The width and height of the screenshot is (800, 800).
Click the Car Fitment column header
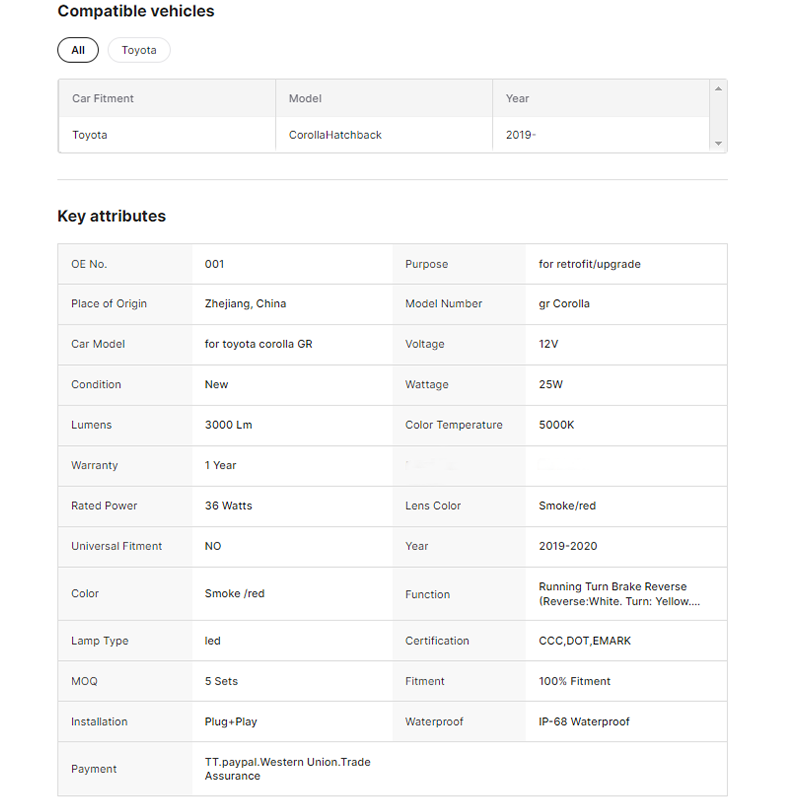pos(103,98)
